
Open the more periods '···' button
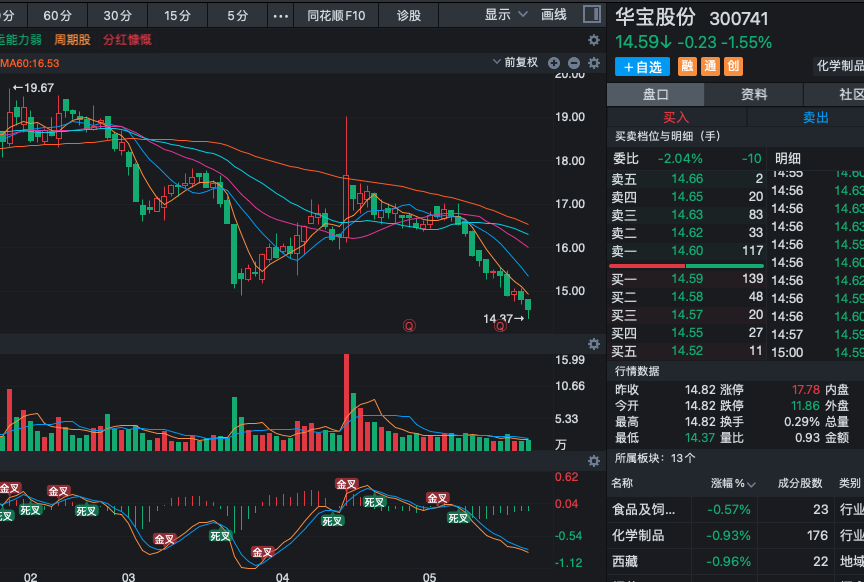pyautogui.click(x=280, y=15)
